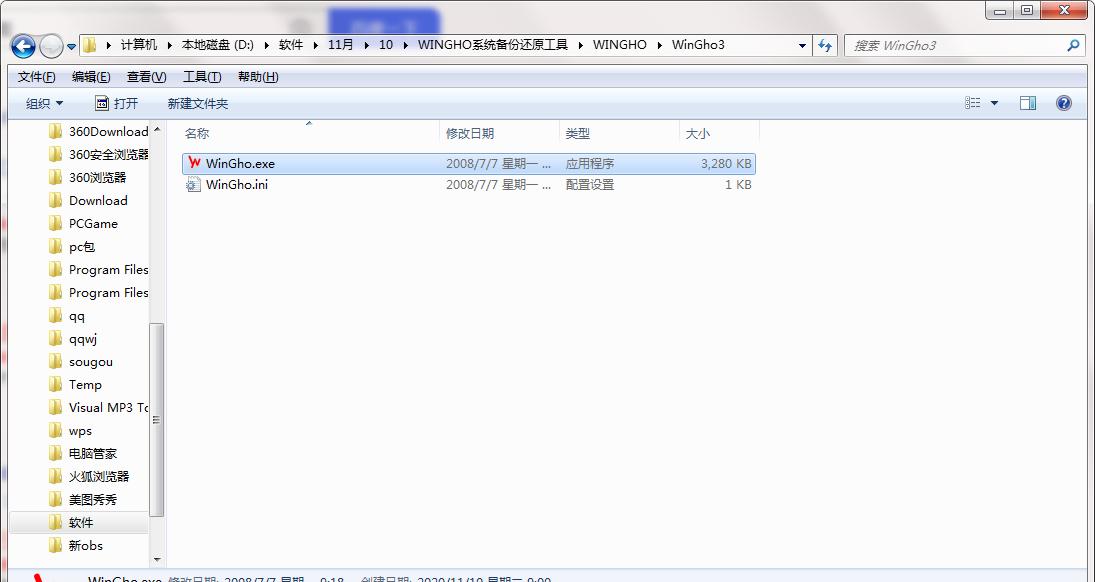Select 新obs folder in tree

pos(86,546)
